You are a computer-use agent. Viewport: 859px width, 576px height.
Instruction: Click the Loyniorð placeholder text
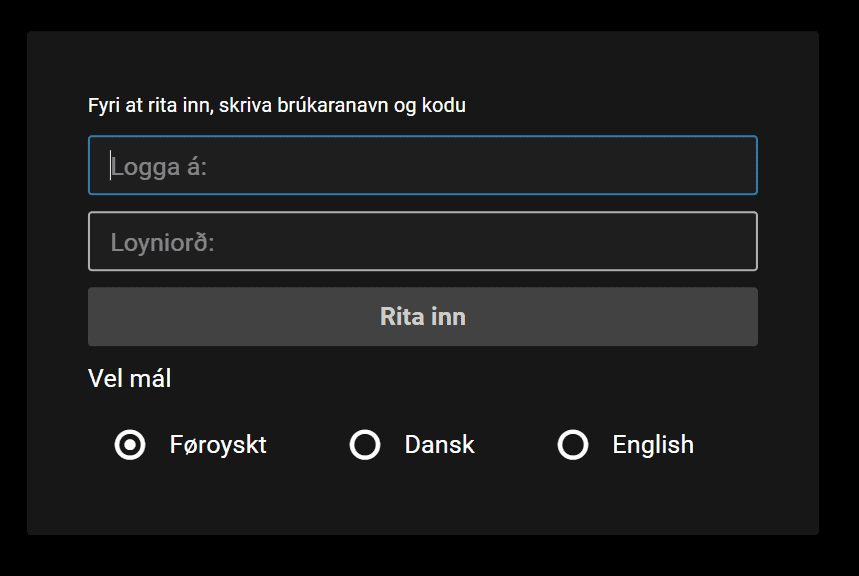(162, 243)
